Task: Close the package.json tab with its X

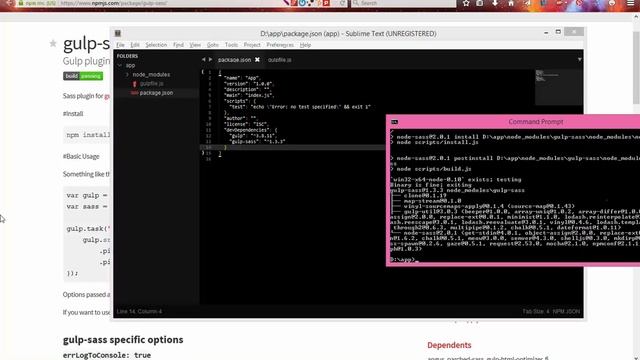Action: [x=258, y=60]
